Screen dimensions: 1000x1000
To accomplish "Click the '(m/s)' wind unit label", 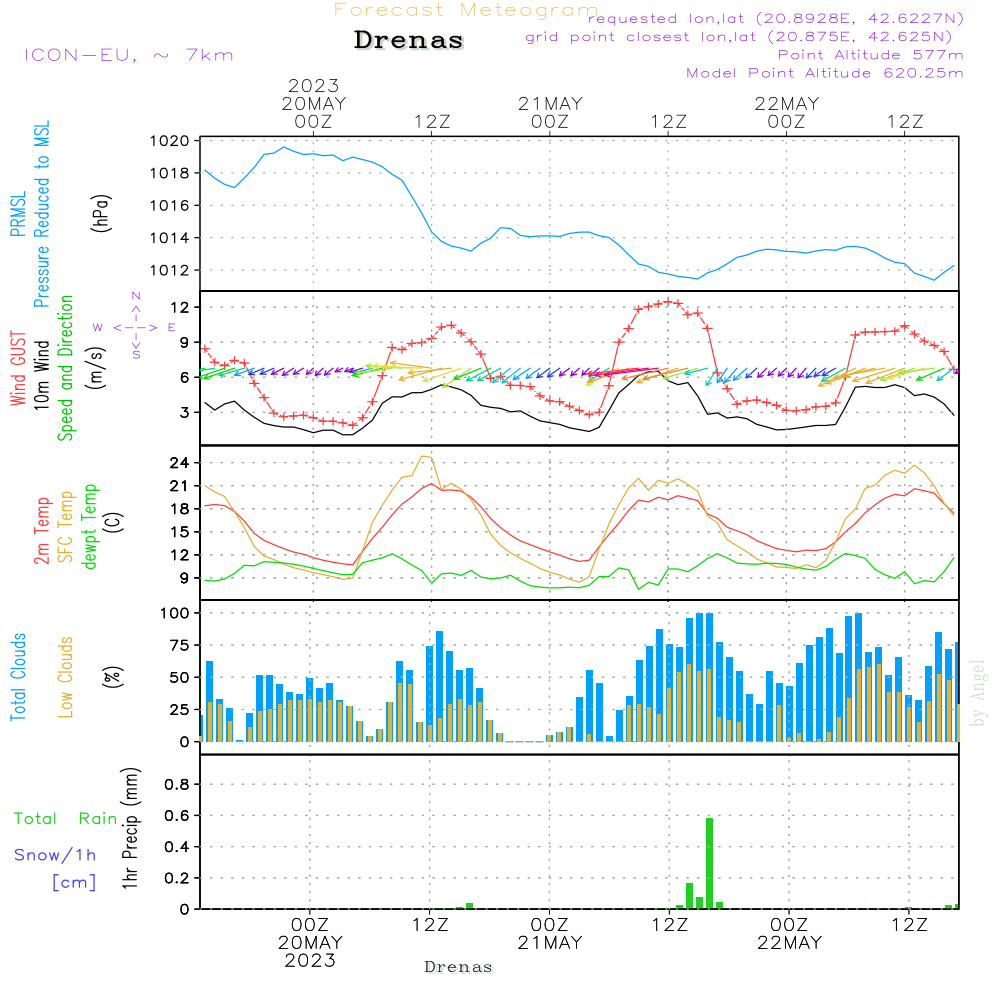I will [x=96, y=368].
